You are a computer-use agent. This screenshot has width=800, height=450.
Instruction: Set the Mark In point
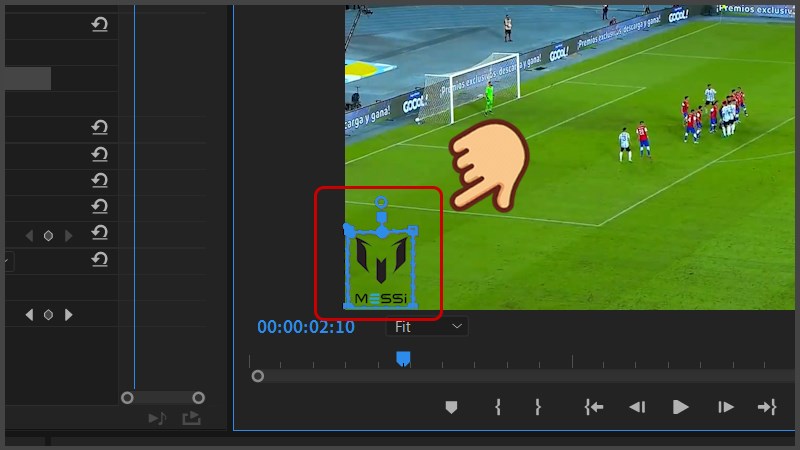tap(497, 407)
